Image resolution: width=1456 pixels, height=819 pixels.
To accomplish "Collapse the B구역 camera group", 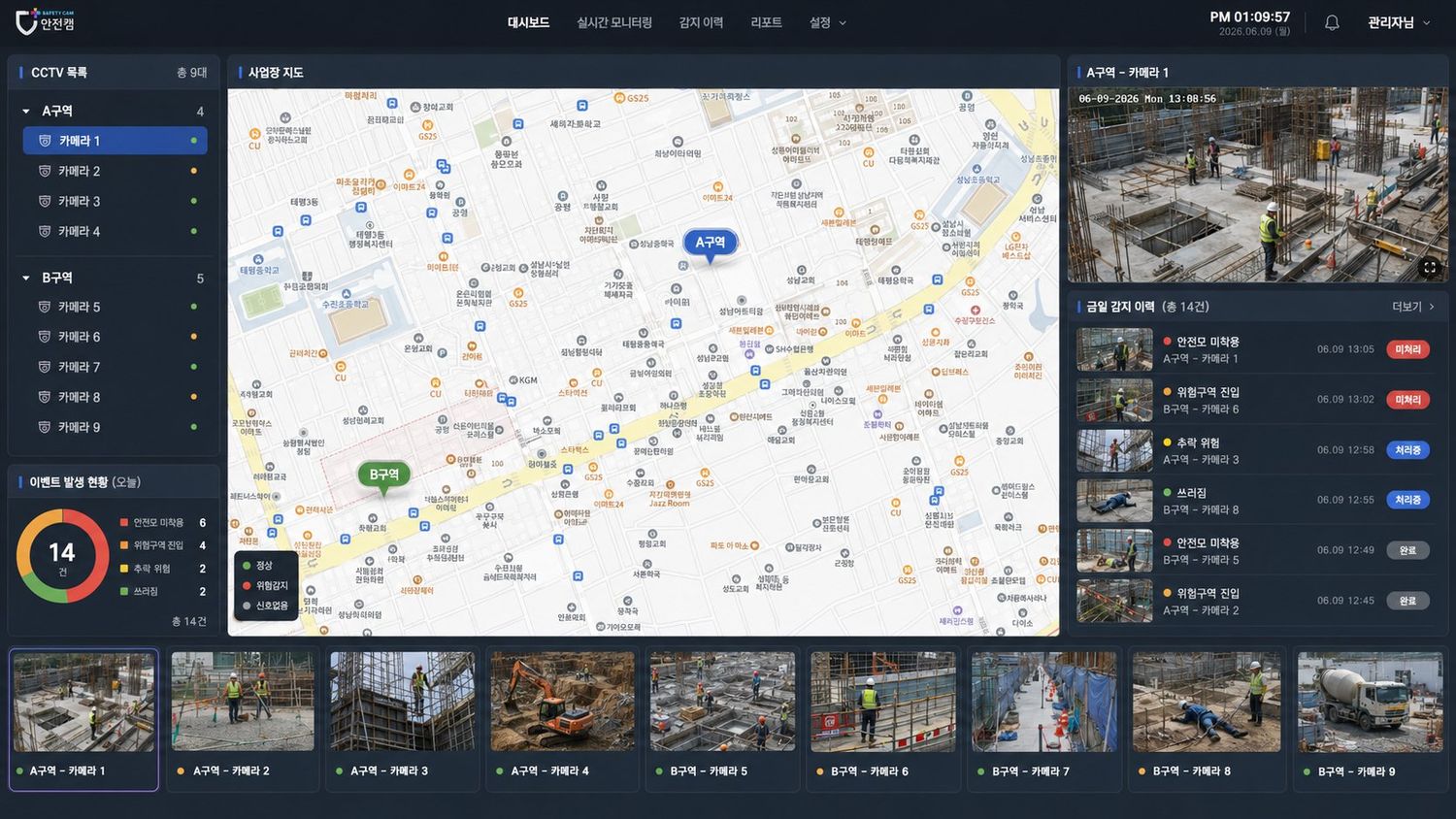I will (26, 278).
